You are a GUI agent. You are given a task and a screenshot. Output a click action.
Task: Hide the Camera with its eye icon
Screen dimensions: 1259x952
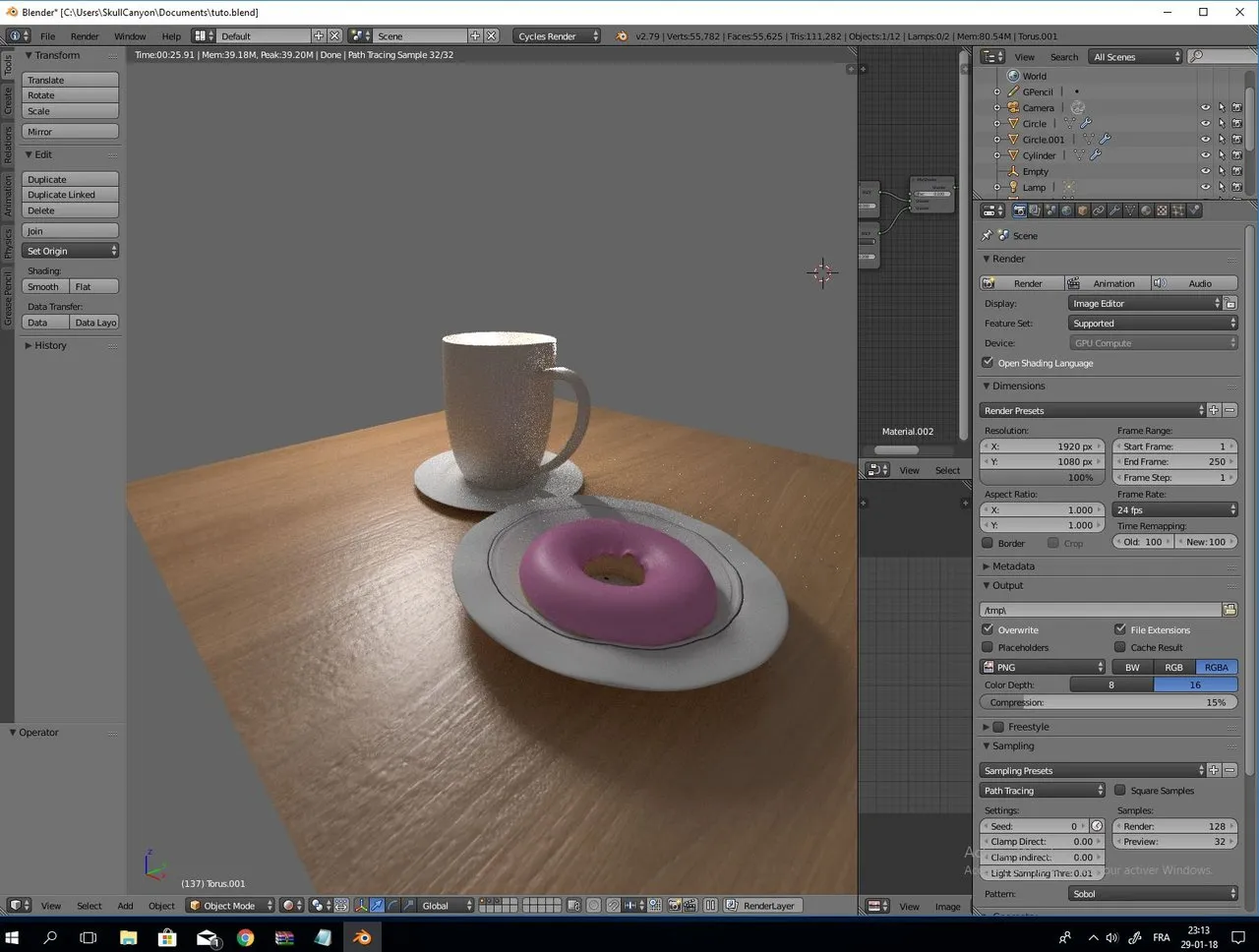pos(1205,108)
